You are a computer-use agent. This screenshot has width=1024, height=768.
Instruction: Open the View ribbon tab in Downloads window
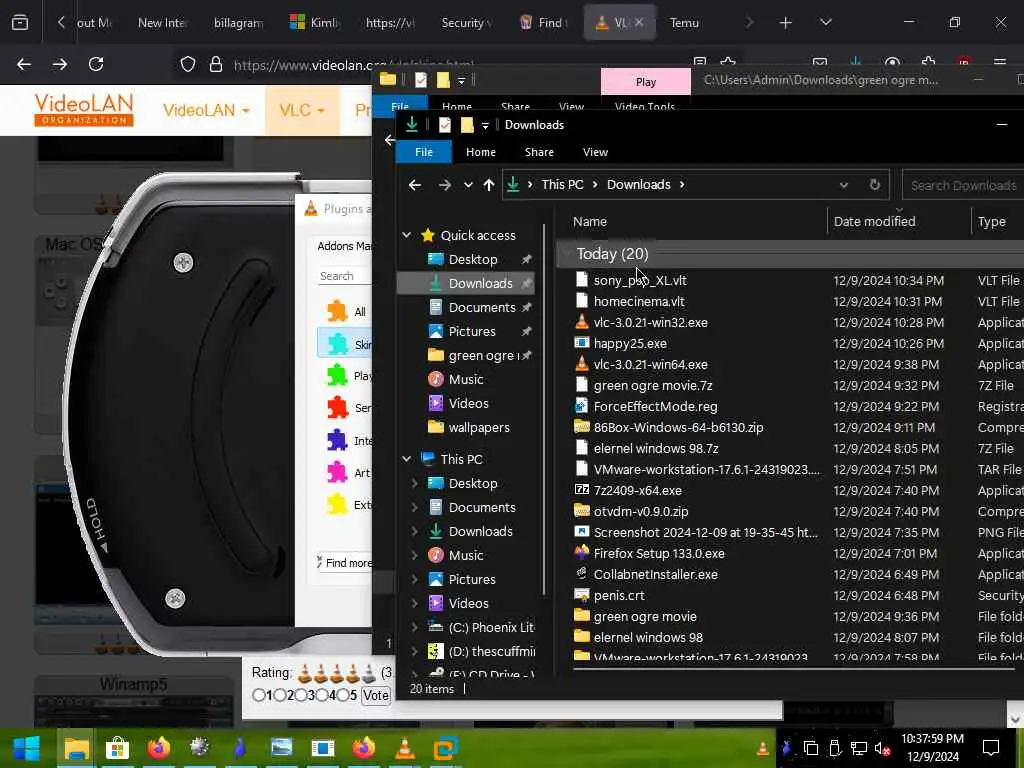[x=595, y=152]
